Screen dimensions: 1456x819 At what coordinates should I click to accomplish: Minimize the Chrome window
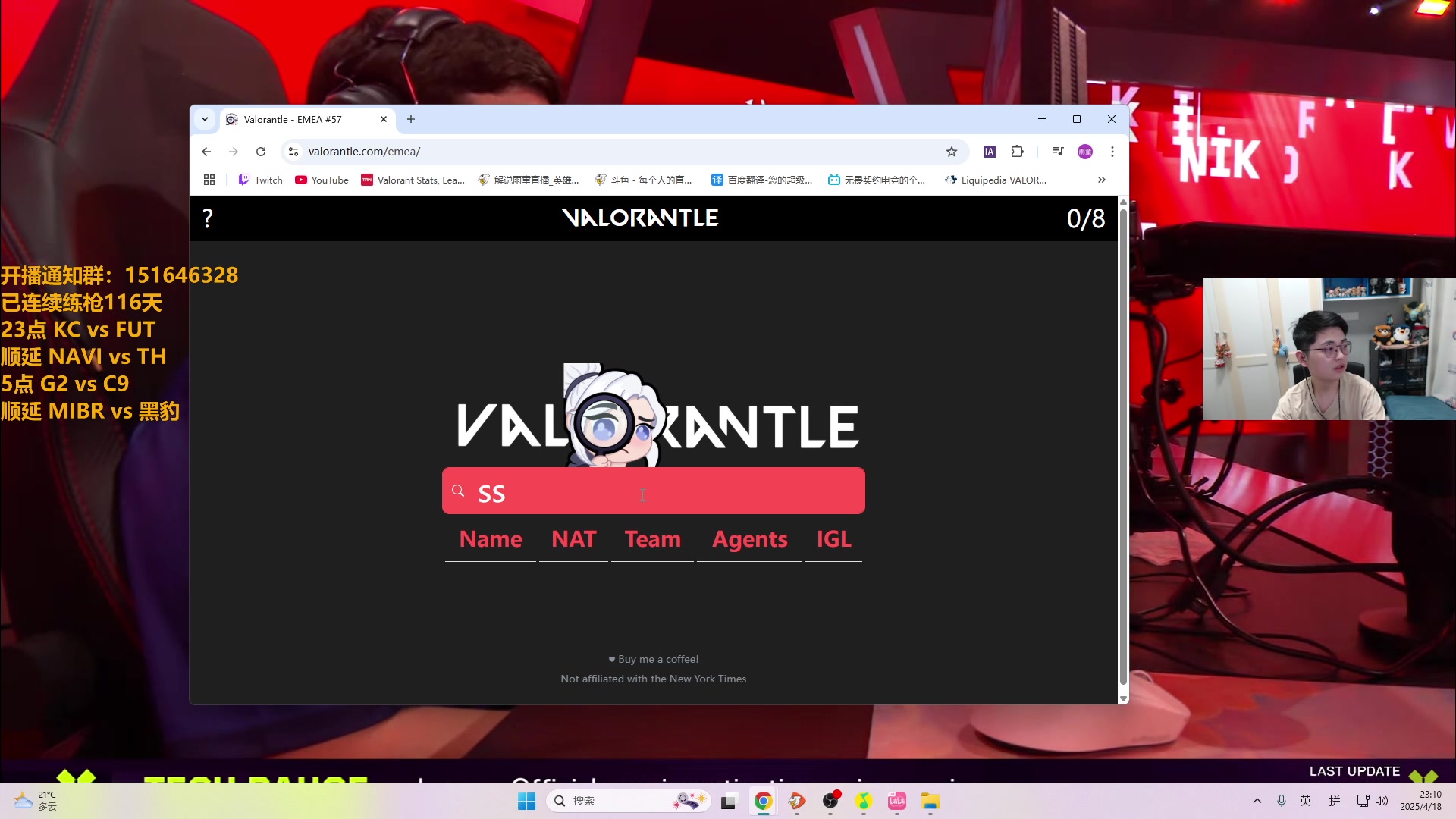coord(1042,119)
